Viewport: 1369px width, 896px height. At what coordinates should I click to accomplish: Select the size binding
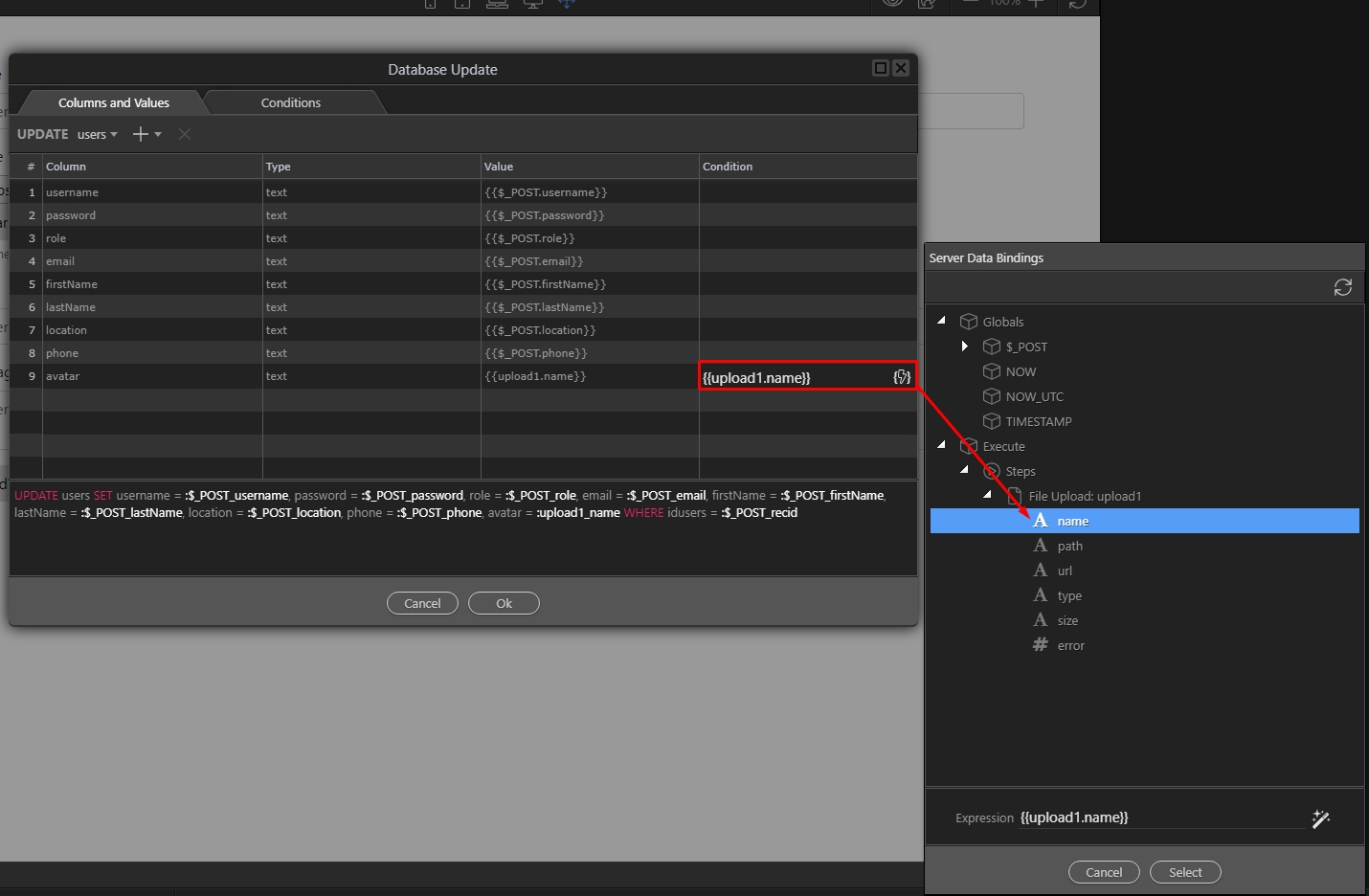click(1067, 620)
